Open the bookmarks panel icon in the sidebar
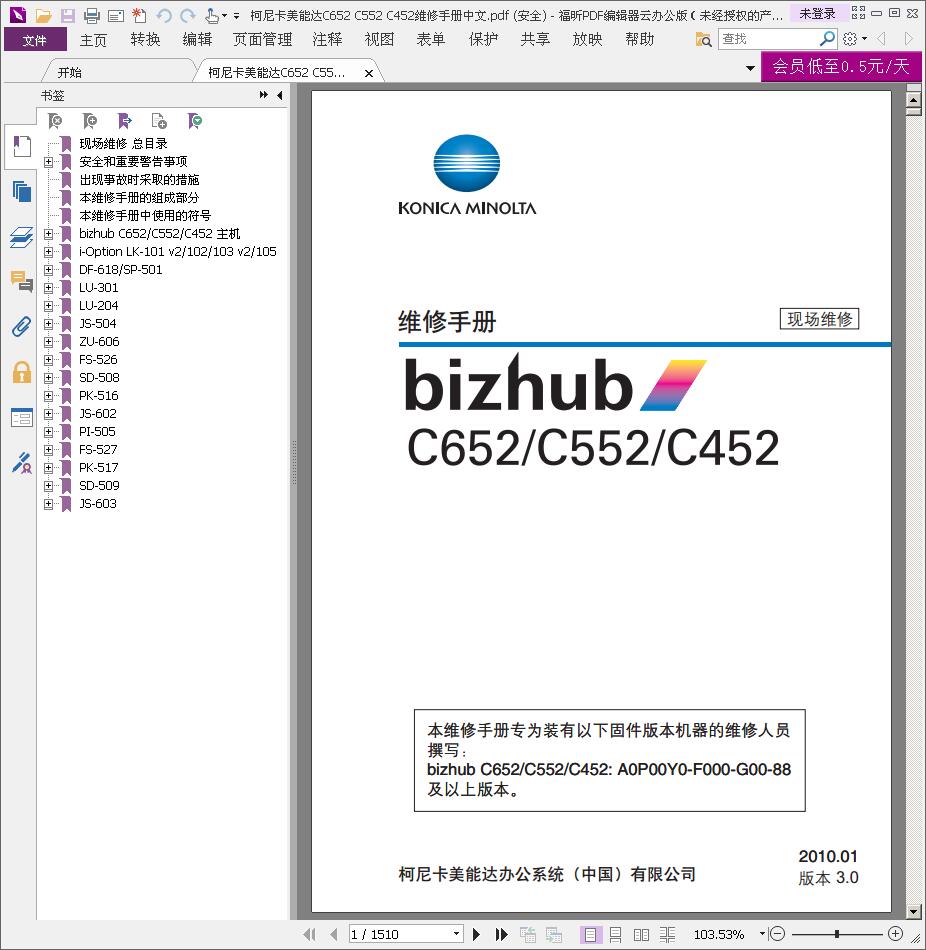This screenshot has height=950, width=926. (22, 147)
